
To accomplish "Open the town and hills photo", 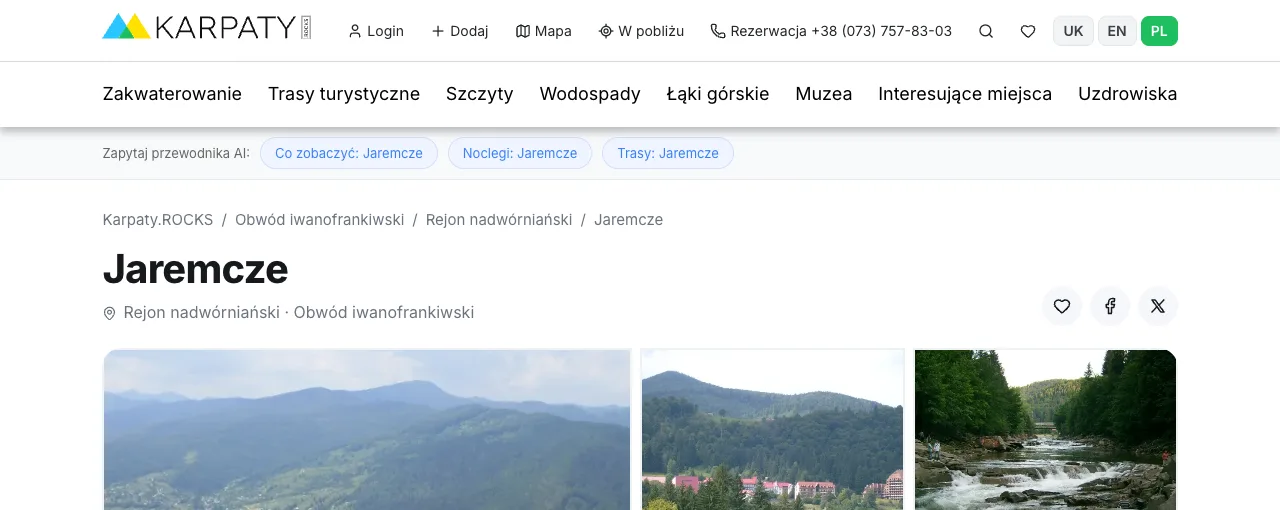I will click(x=772, y=429).
